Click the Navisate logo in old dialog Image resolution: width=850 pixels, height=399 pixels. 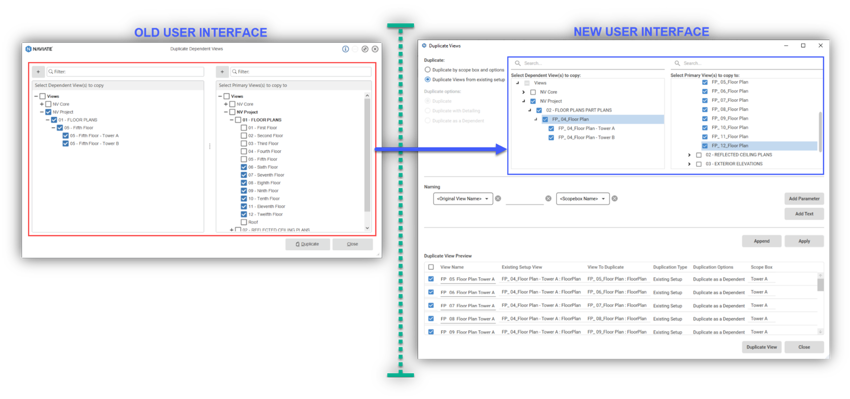click(39, 49)
